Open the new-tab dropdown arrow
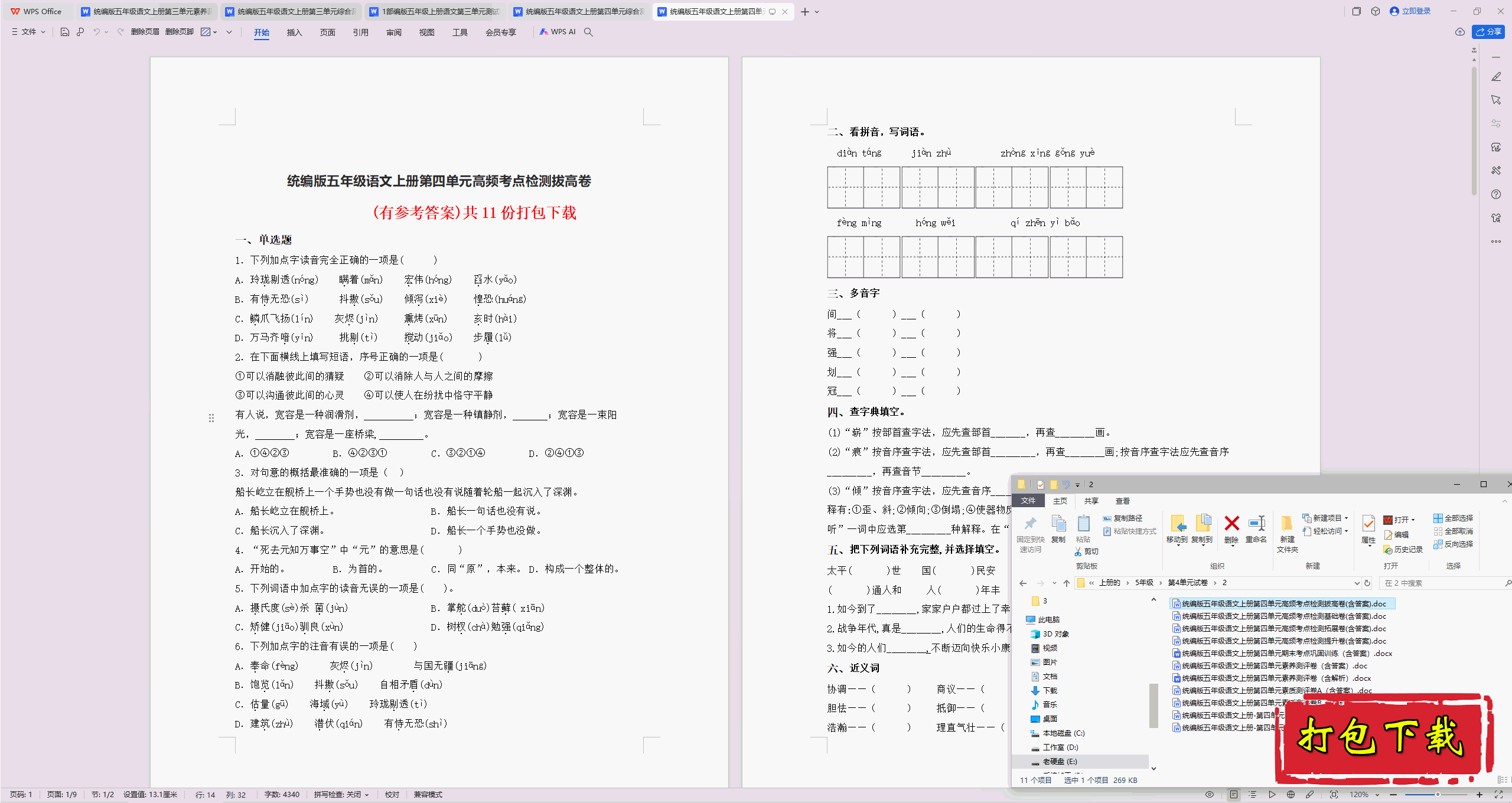The image size is (1512, 803). coord(817,12)
